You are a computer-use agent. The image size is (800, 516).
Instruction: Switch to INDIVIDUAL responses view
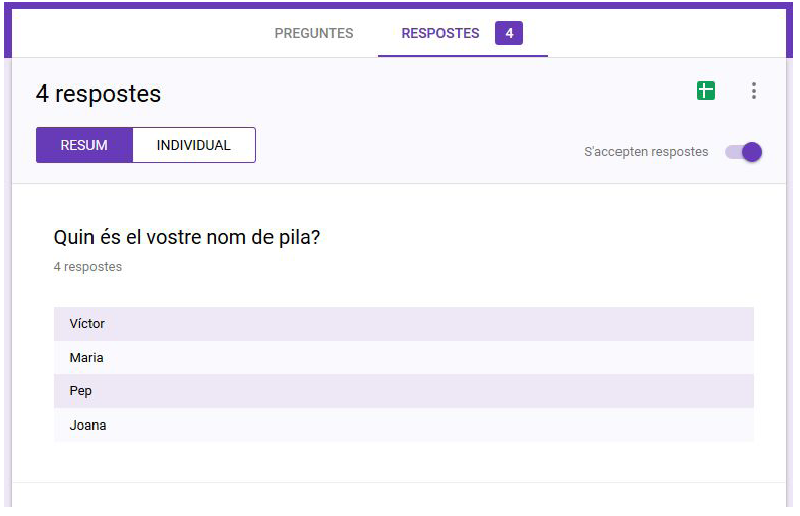pos(194,145)
